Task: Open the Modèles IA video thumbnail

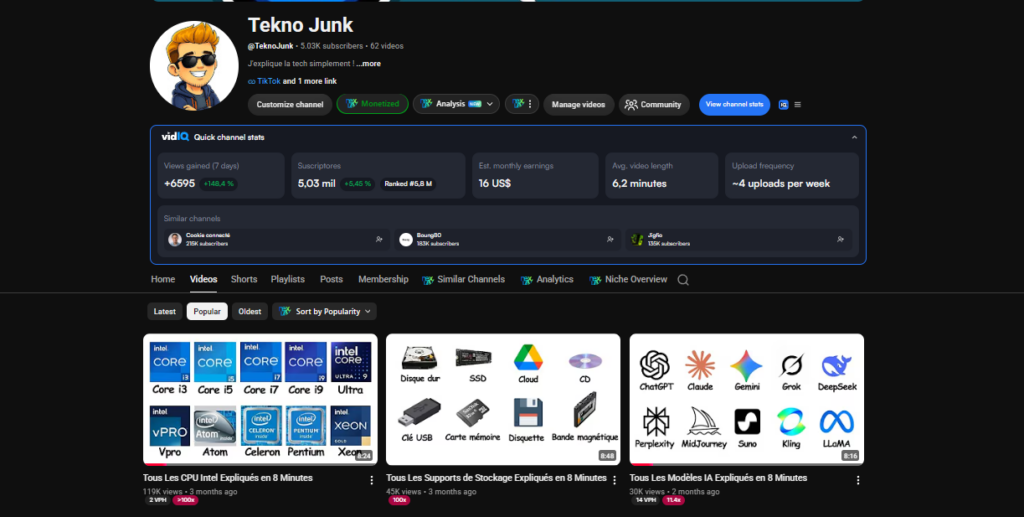Action: pyautogui.click(x=746, y=400)
